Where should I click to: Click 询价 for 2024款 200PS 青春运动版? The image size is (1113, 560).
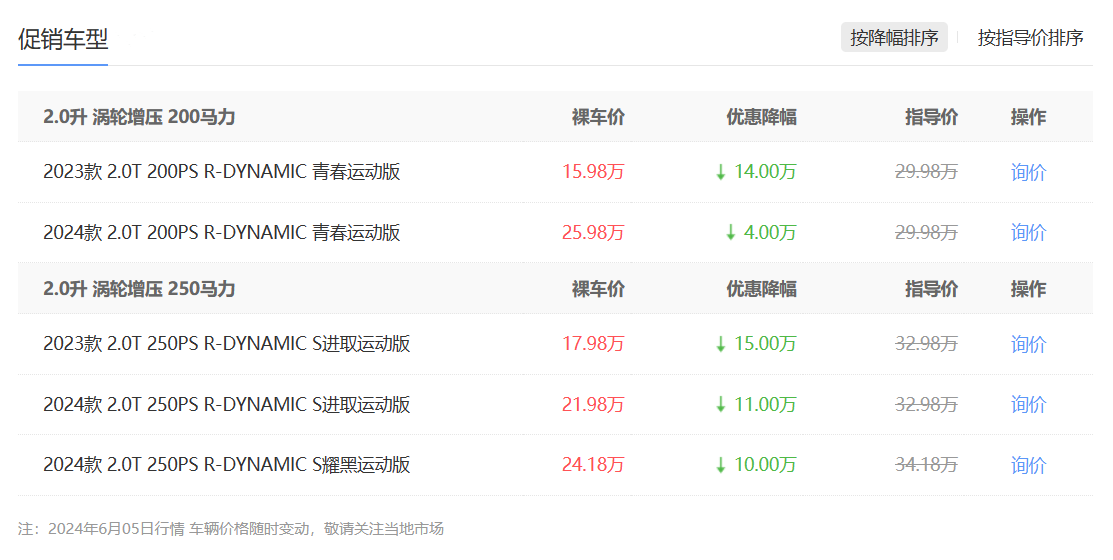point(1028,233)
